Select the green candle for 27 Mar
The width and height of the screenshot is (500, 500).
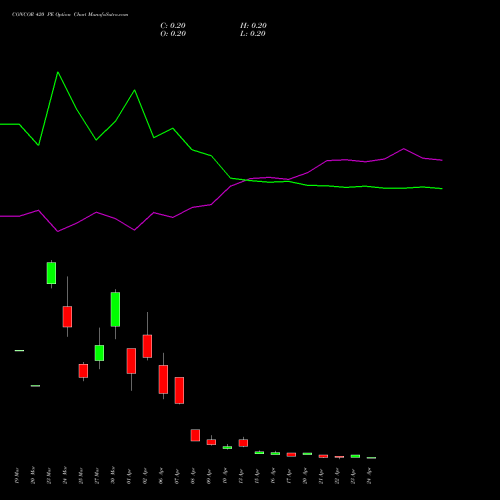tap(99, 353)
